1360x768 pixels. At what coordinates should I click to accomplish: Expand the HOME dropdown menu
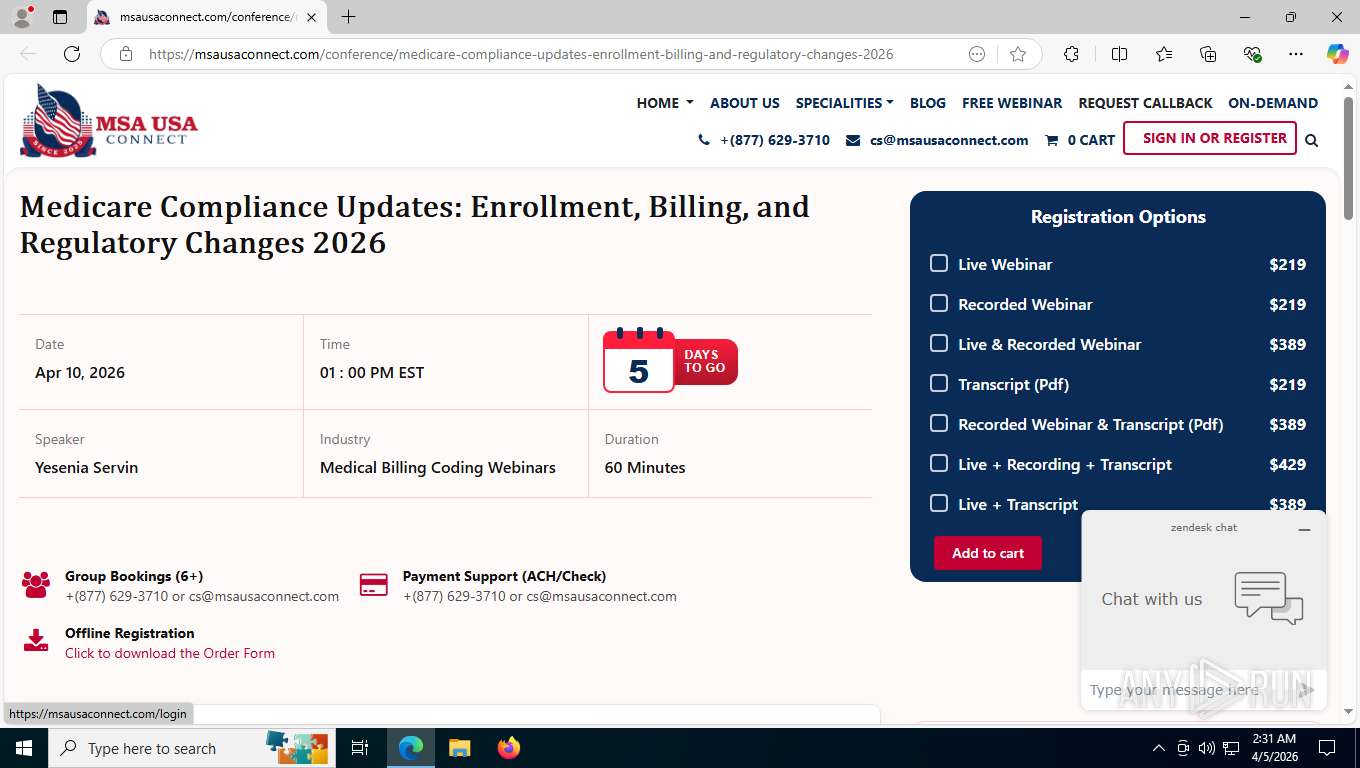pyautogui.click(x=665, y=103)
